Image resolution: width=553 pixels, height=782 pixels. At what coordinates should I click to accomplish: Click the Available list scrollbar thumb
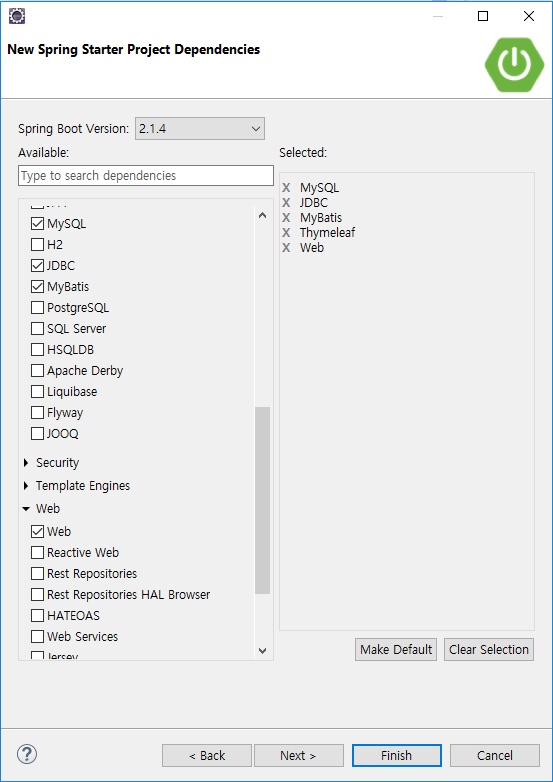coord(262,500)
